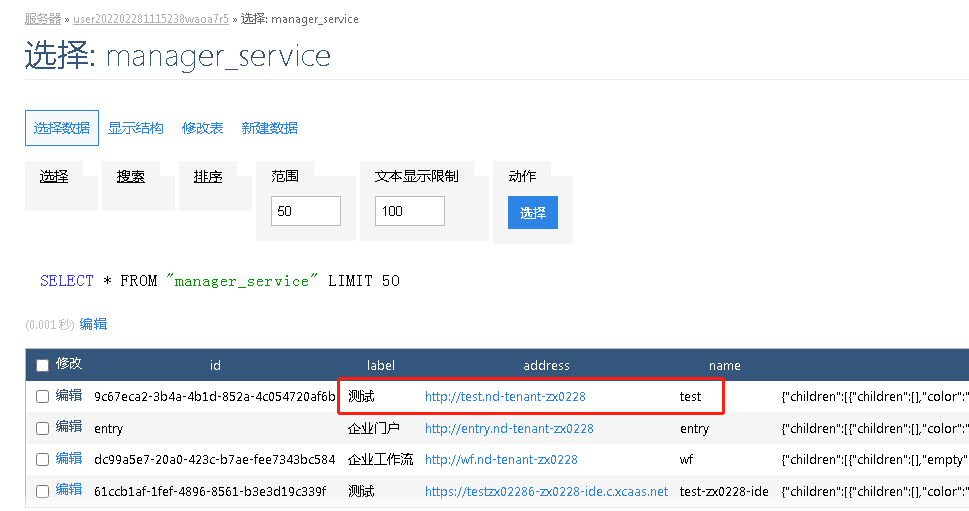This screenshot has width=969, height=511.
Task: Open the testzx02286 ide.c.xcaas.net address link
Action: (546, 491)
